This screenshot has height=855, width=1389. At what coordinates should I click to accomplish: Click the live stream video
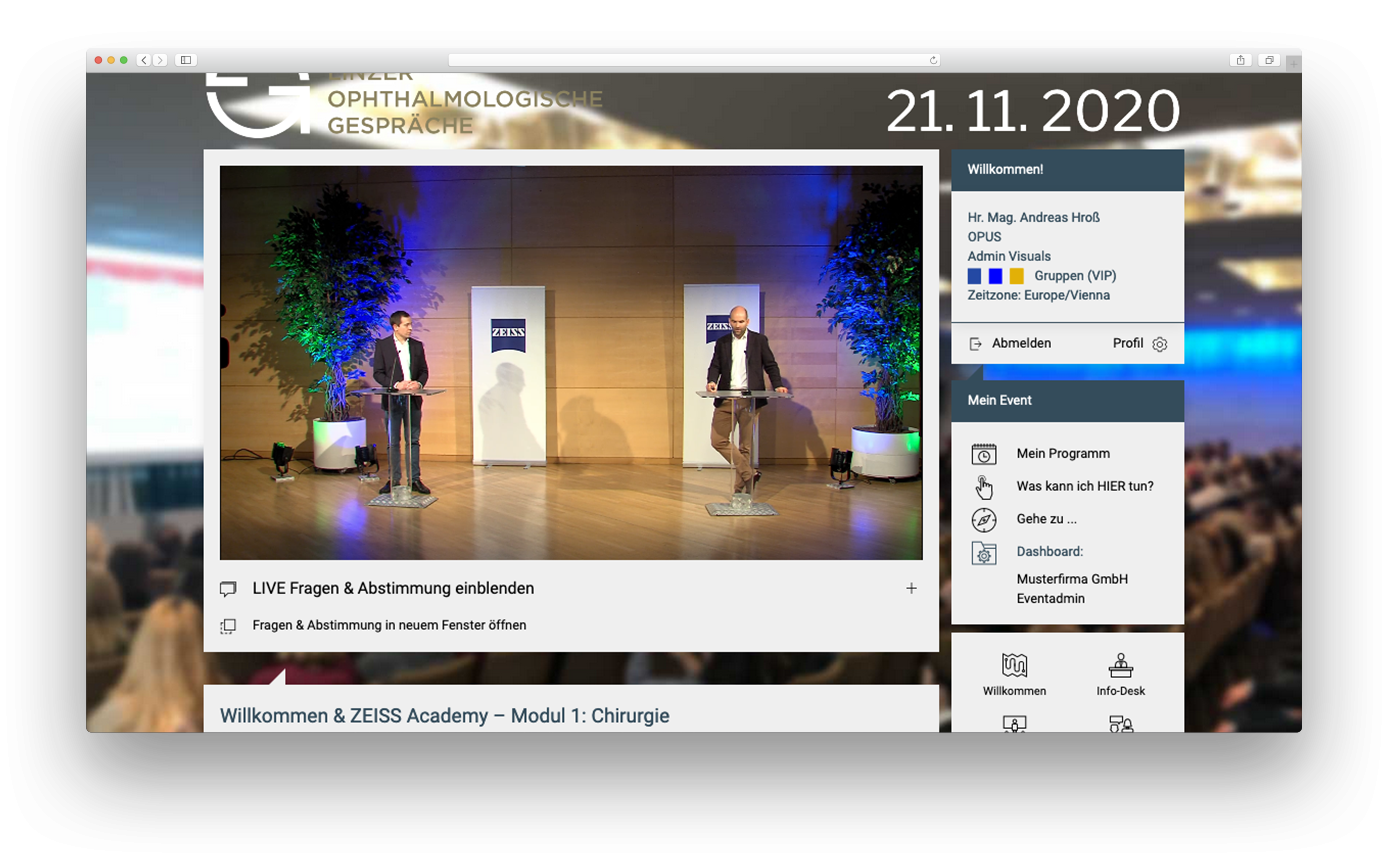(x=571, y=363)
